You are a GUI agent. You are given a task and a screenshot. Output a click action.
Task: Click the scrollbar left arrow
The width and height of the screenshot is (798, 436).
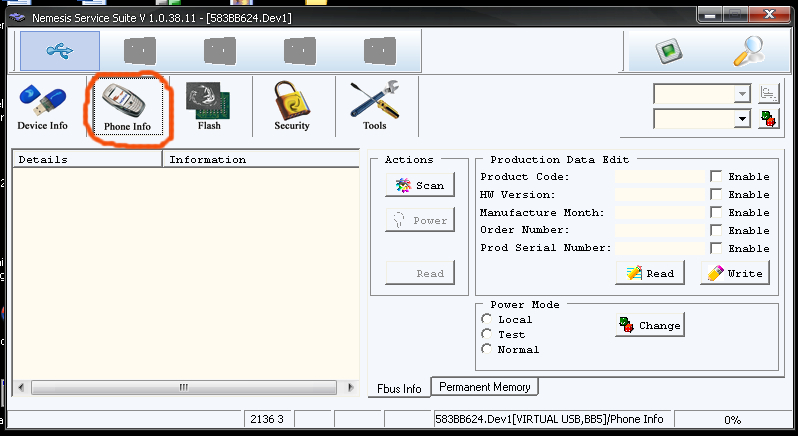pyautogui.click(x=21, y=387)
